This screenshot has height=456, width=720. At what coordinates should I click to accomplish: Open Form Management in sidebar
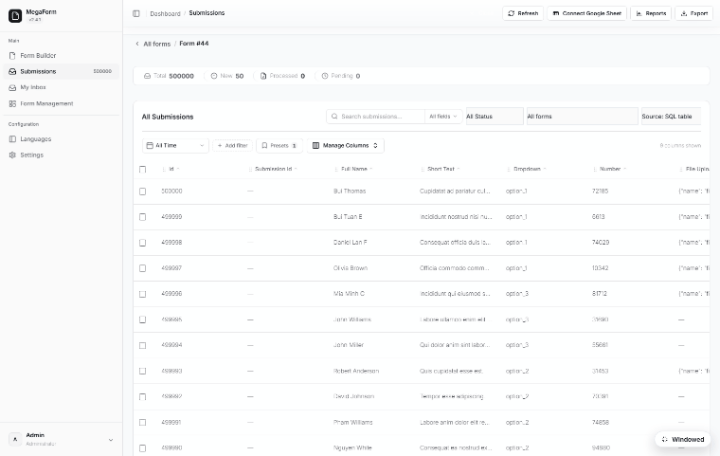point(61,104)
